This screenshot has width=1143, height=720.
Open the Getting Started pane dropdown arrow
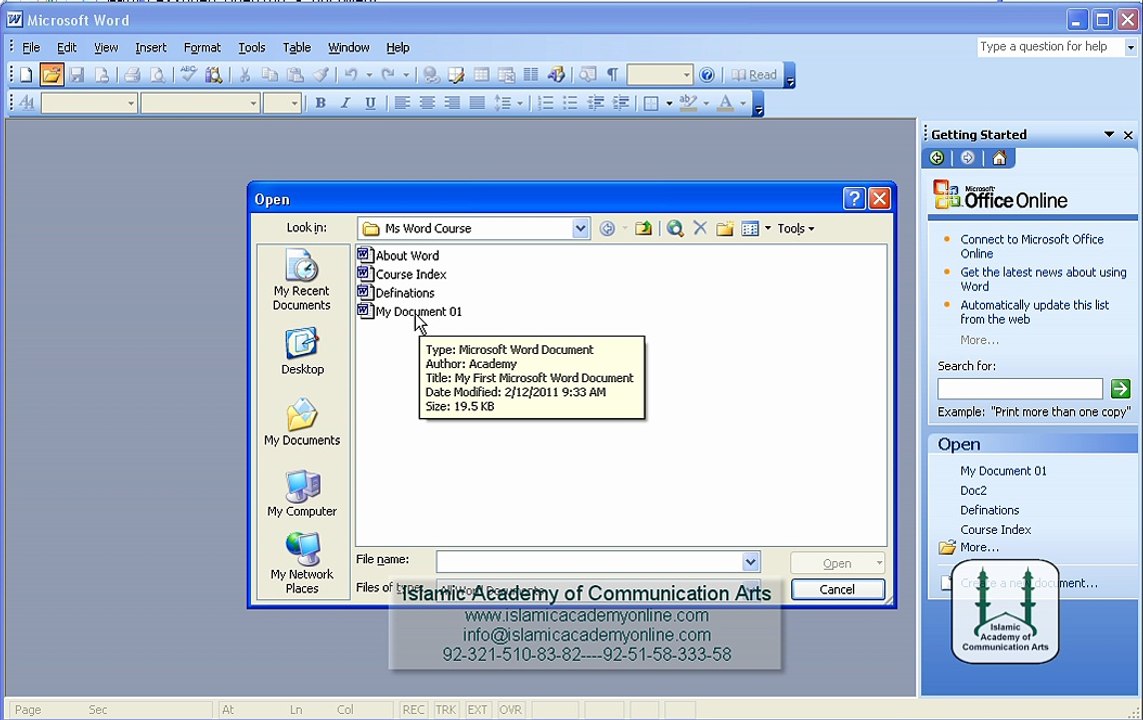coord(1109,135)
